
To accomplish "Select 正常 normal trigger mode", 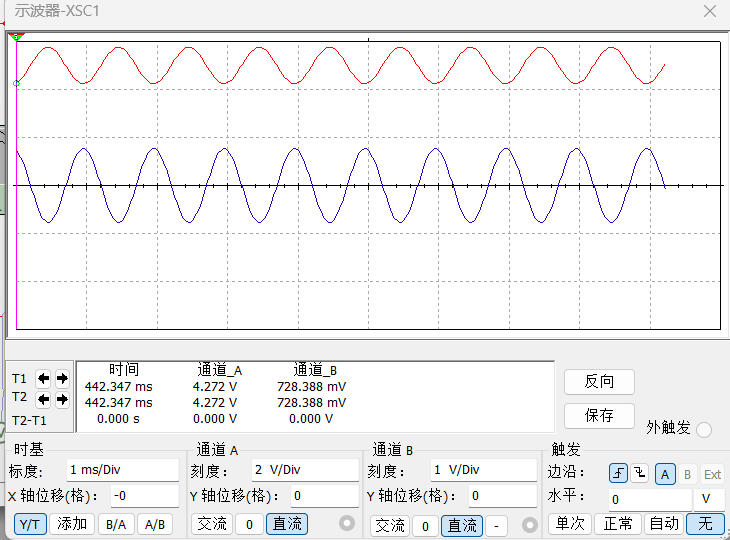I will click(618, 524).
